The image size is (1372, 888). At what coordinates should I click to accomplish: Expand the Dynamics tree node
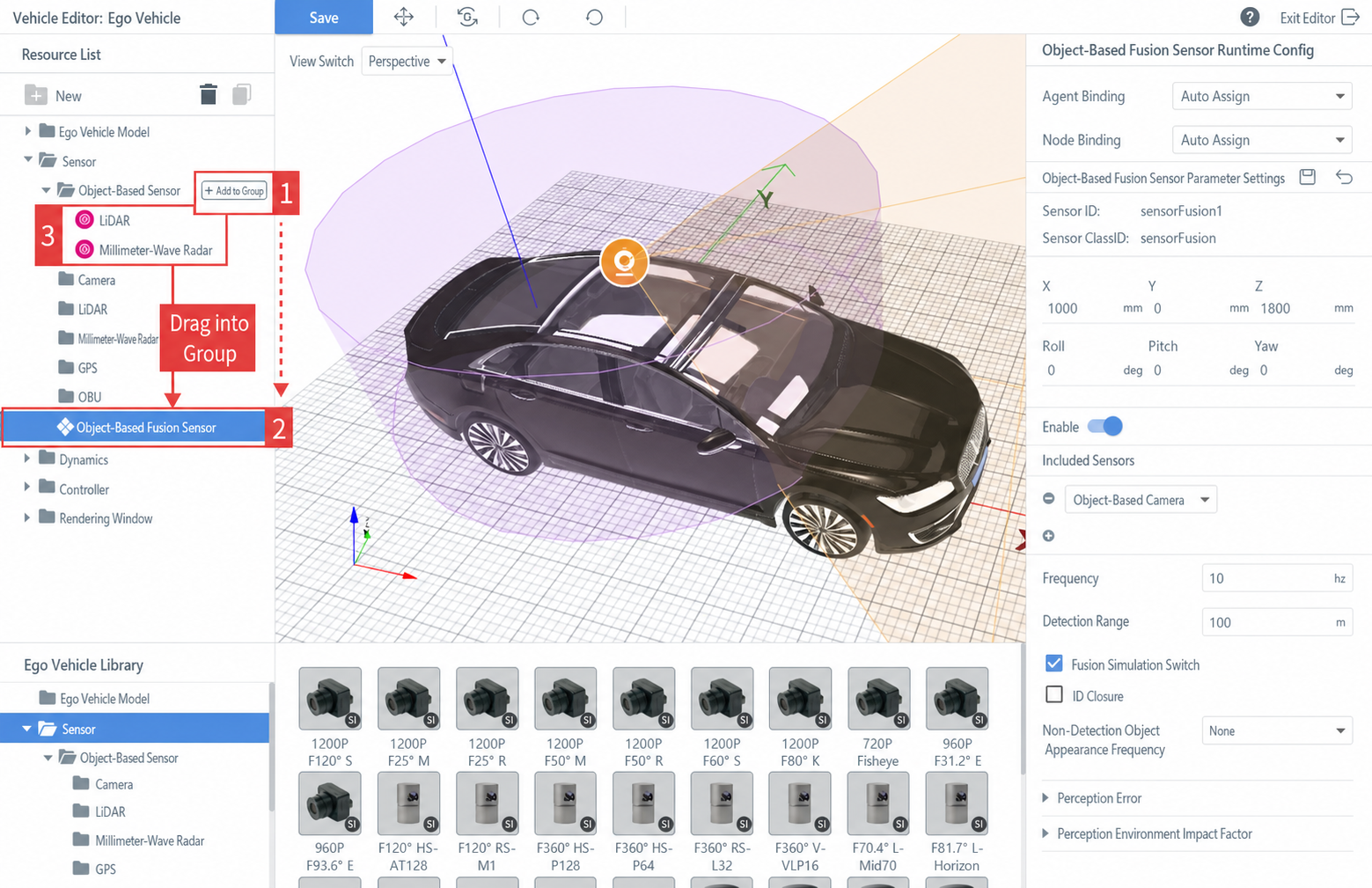(x=27, y=459)
